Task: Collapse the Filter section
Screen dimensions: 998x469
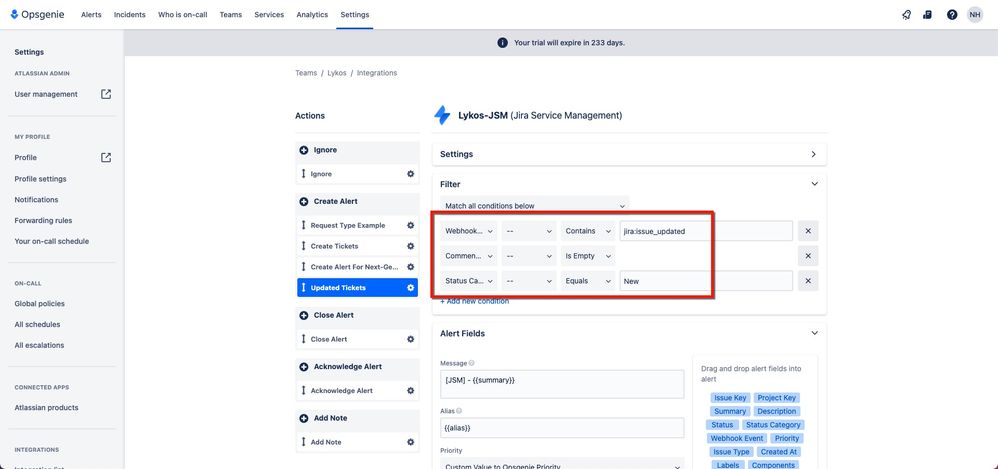Action: pos(814,184)
